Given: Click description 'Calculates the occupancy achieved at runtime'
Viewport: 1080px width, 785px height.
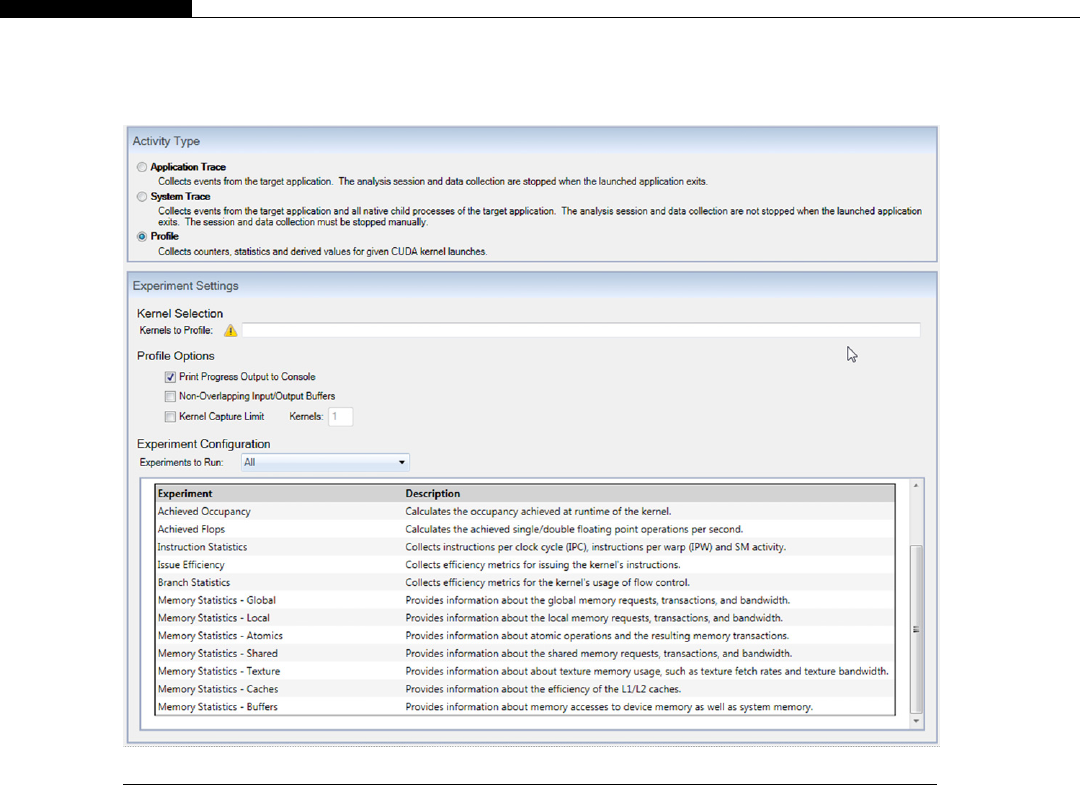Looking at the screenshot, I should click(x=538, y=511).
